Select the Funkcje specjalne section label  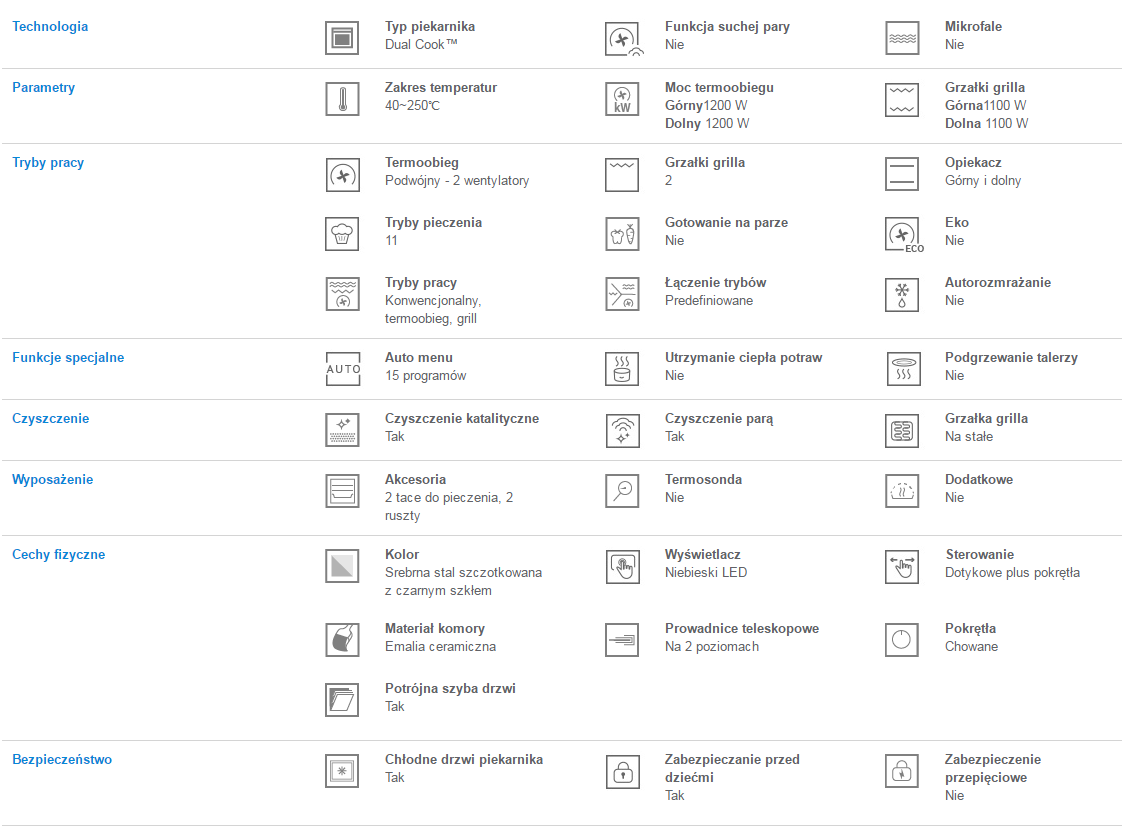coord(68,358)
